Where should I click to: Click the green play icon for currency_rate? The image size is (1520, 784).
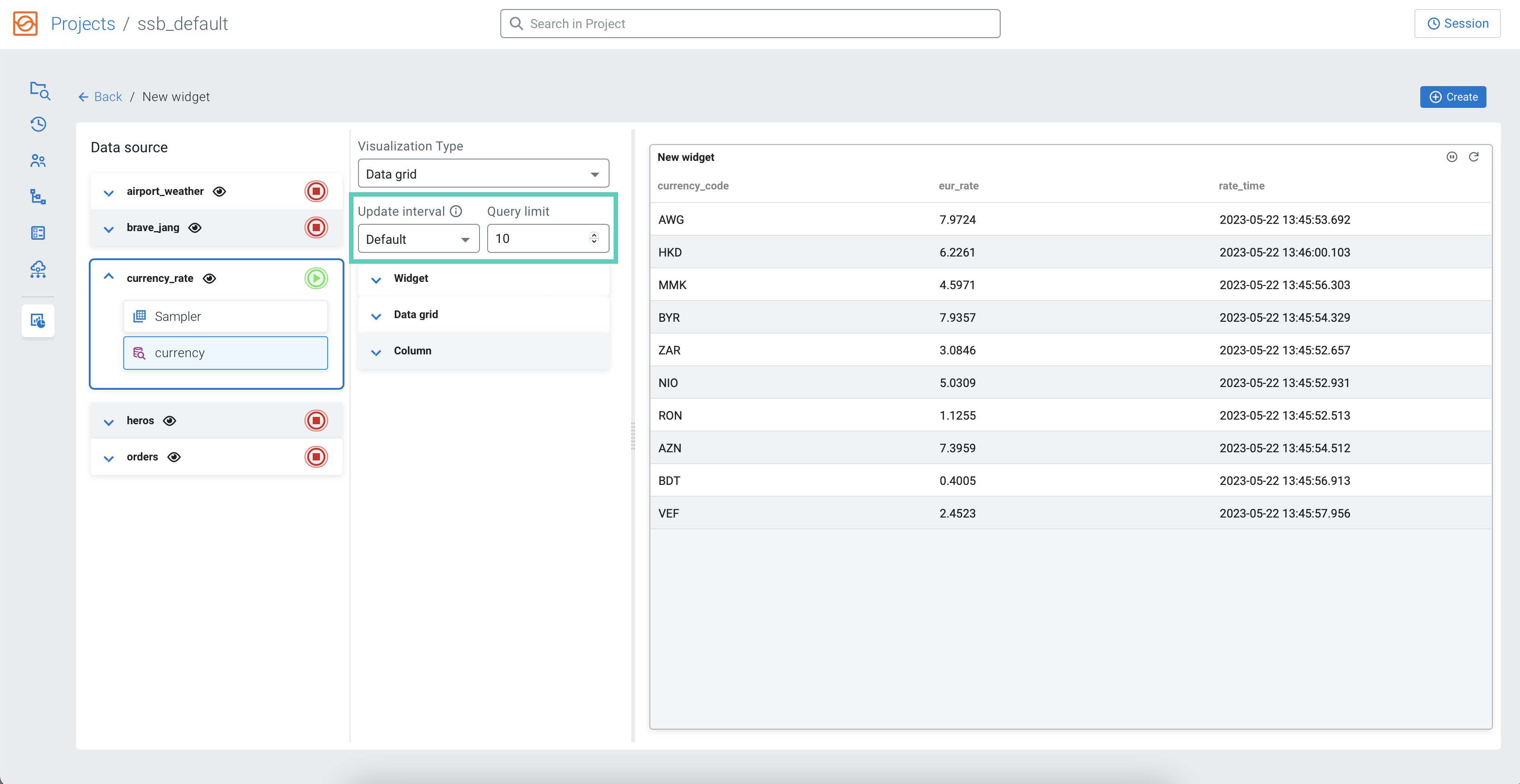click(316, 278)
